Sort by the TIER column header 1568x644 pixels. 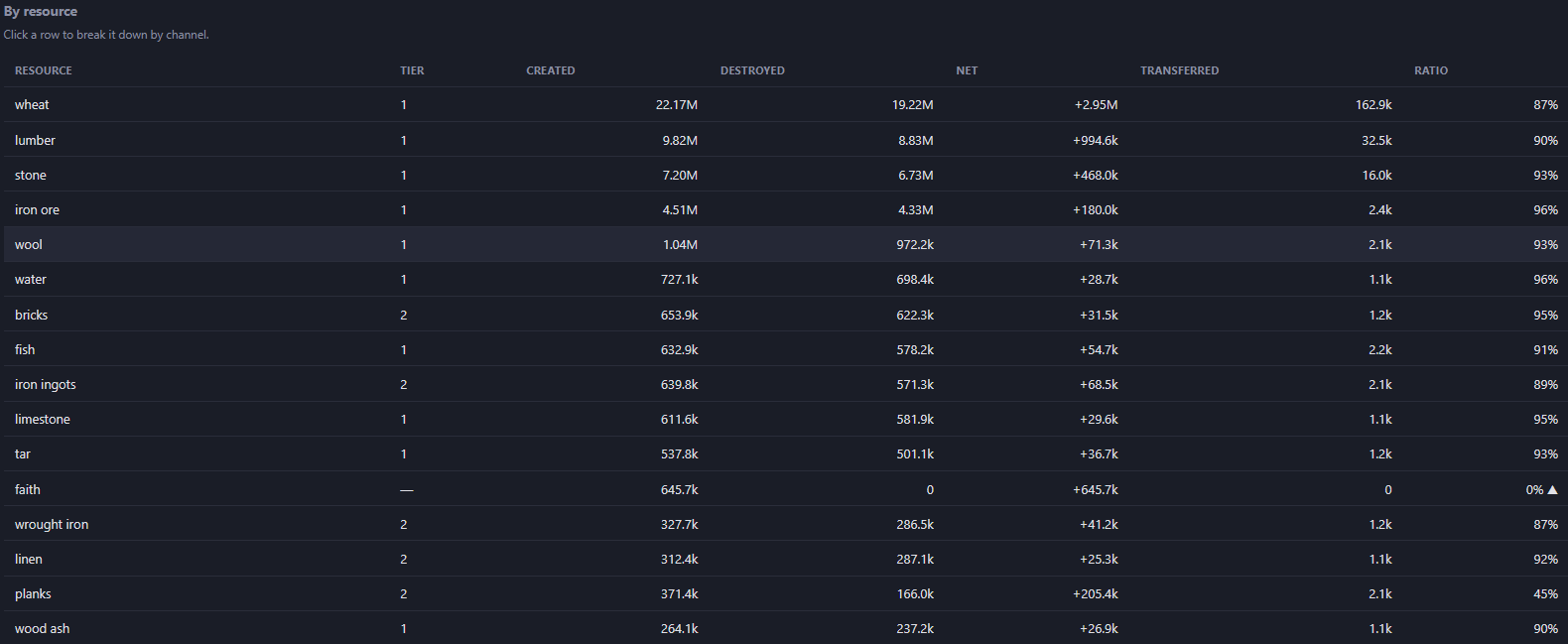click(x=412, y=70)
